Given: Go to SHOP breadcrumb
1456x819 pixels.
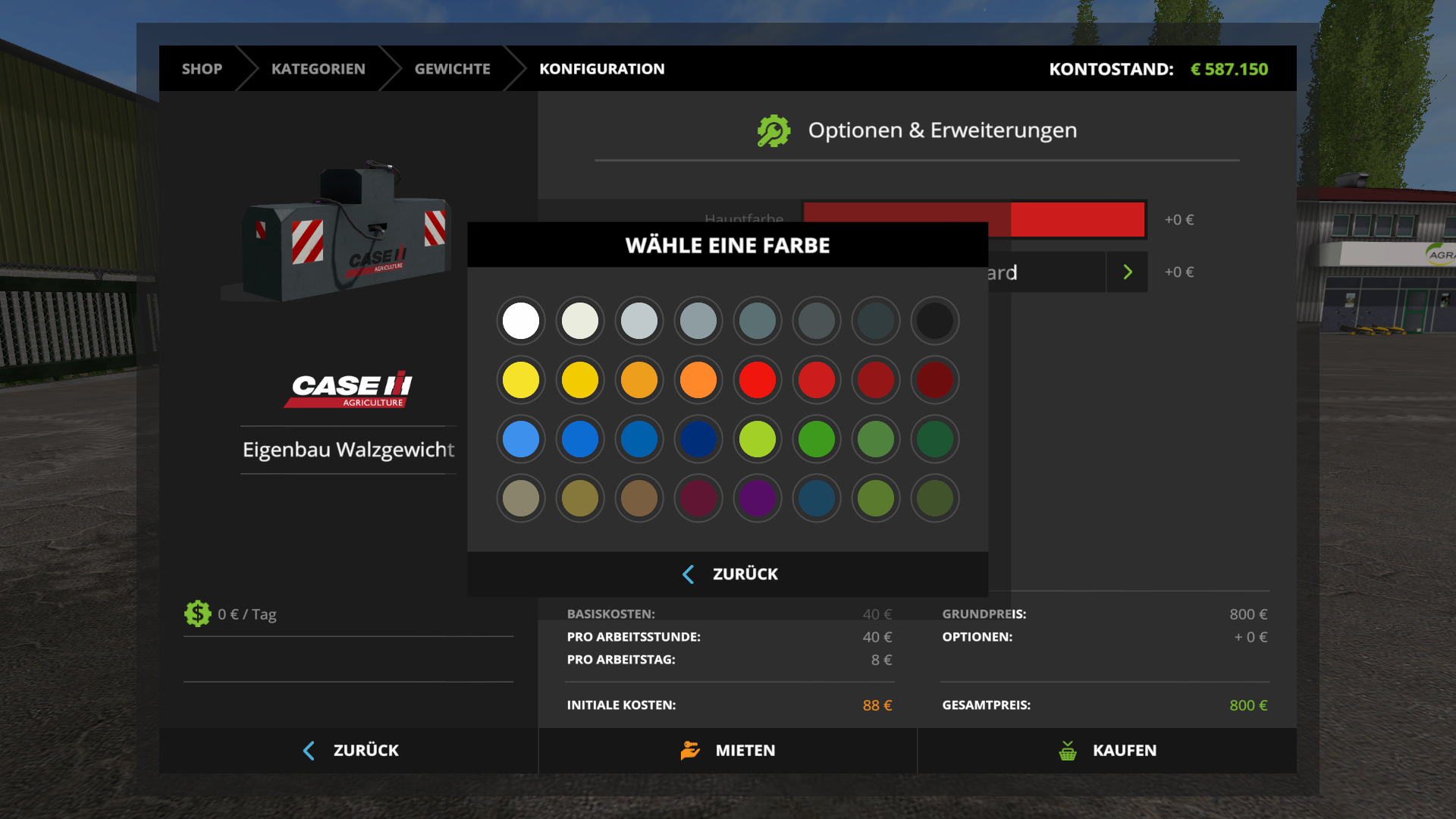Looking at the screenshot, I should click(x=202, y=69).
